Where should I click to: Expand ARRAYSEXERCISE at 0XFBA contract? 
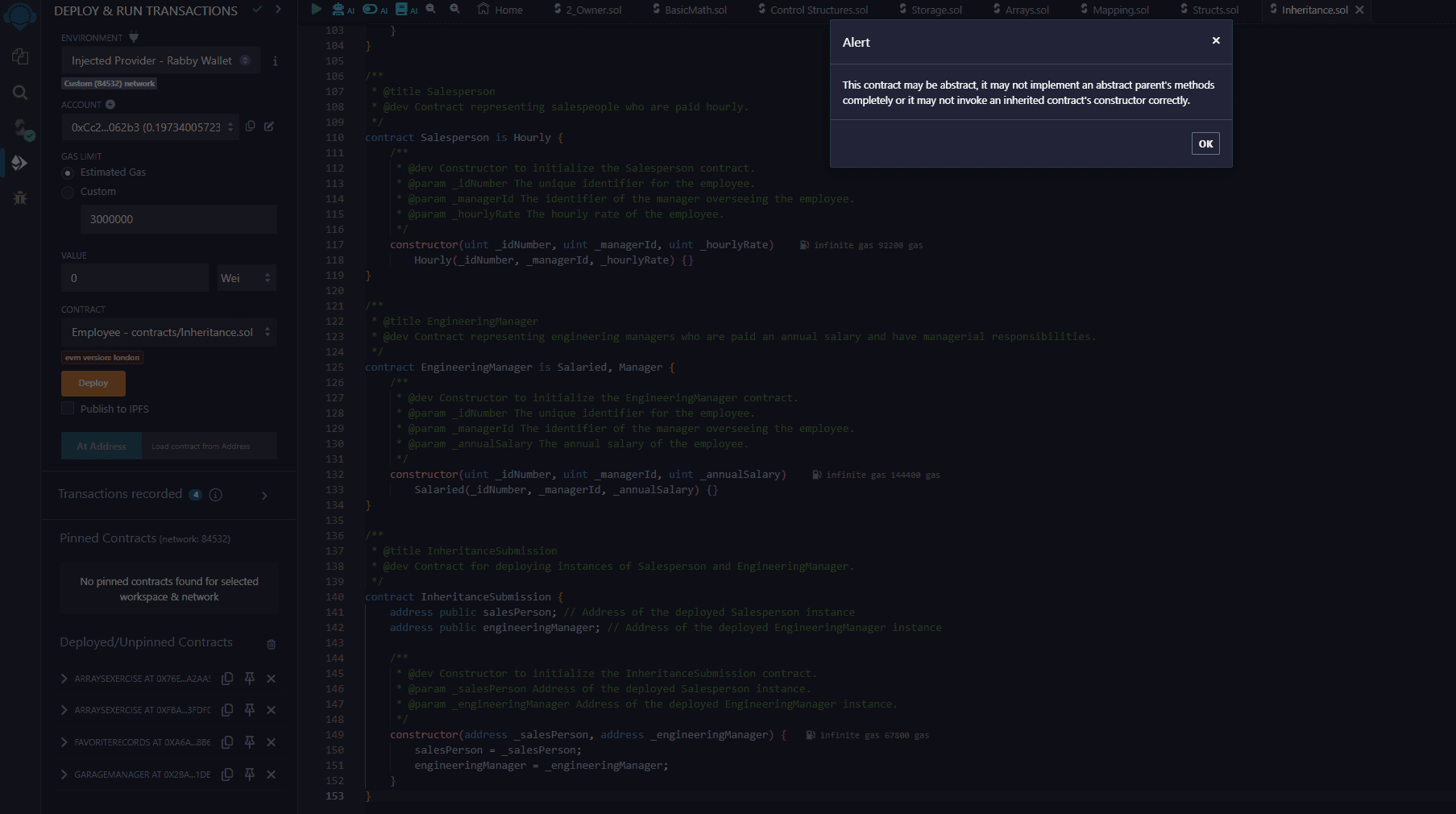[64, 710]
